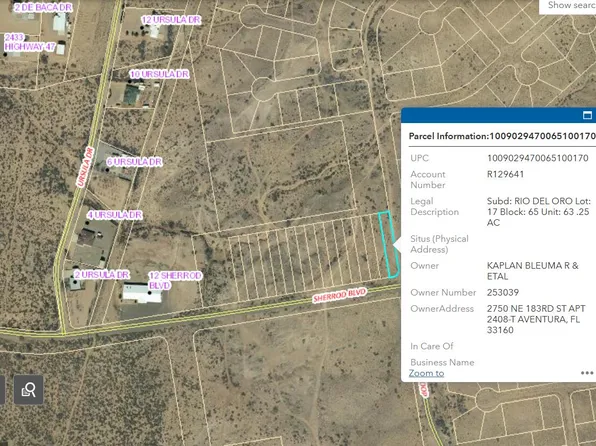Select owner name KAPLAN BLEUMA R & ETAL
Image resolution: width=596 pixels, height=446 pixels.
click(x=533, y=271)
